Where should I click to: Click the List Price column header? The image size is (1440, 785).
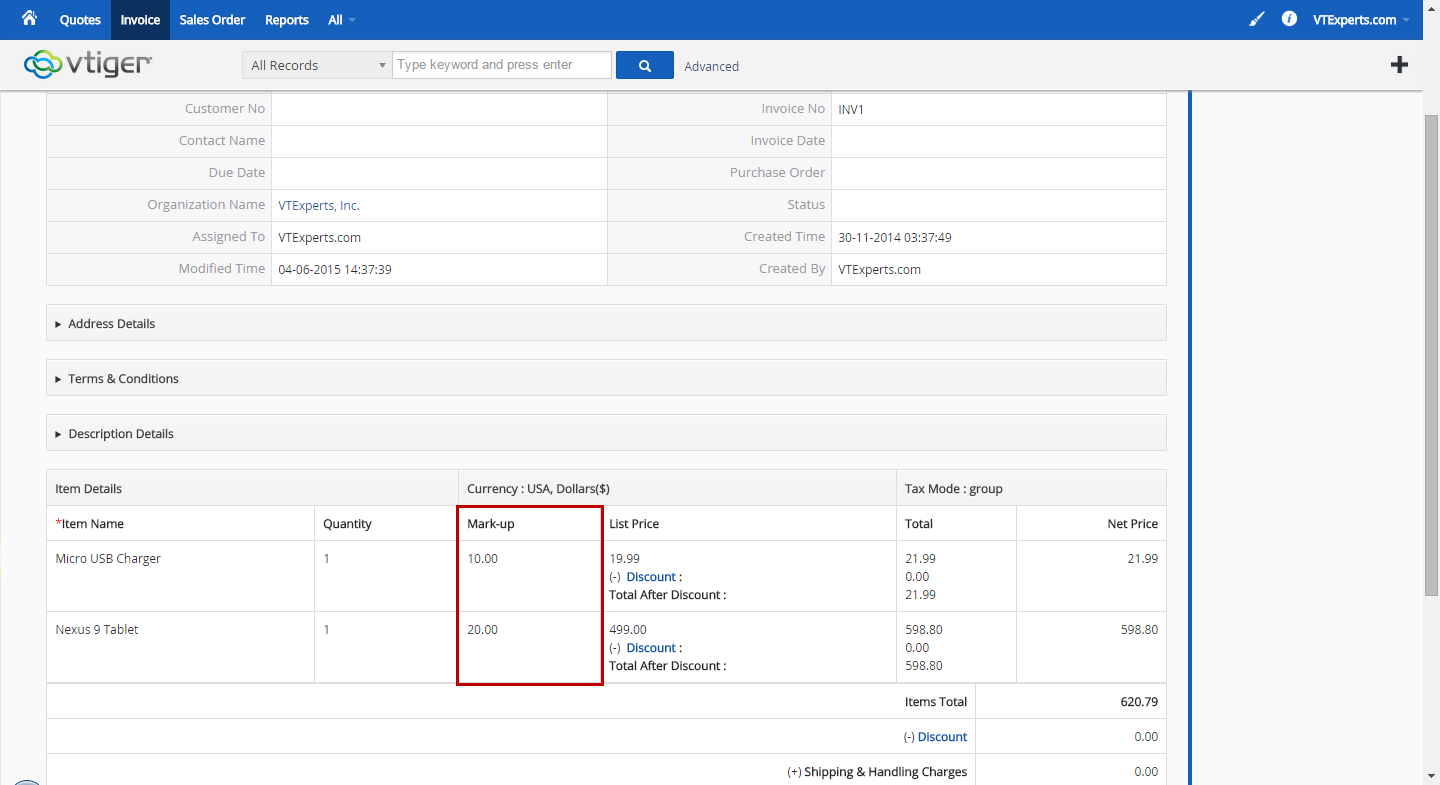click(634, 524)
